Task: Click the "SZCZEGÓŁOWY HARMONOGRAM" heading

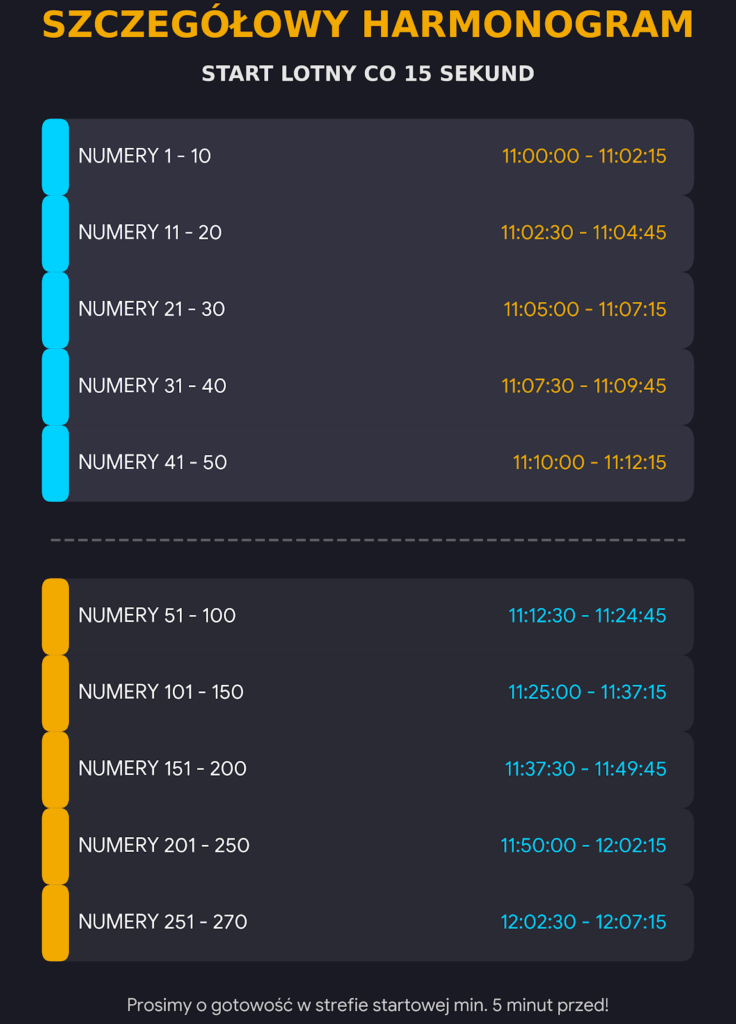Action: (x=367, y=26)
